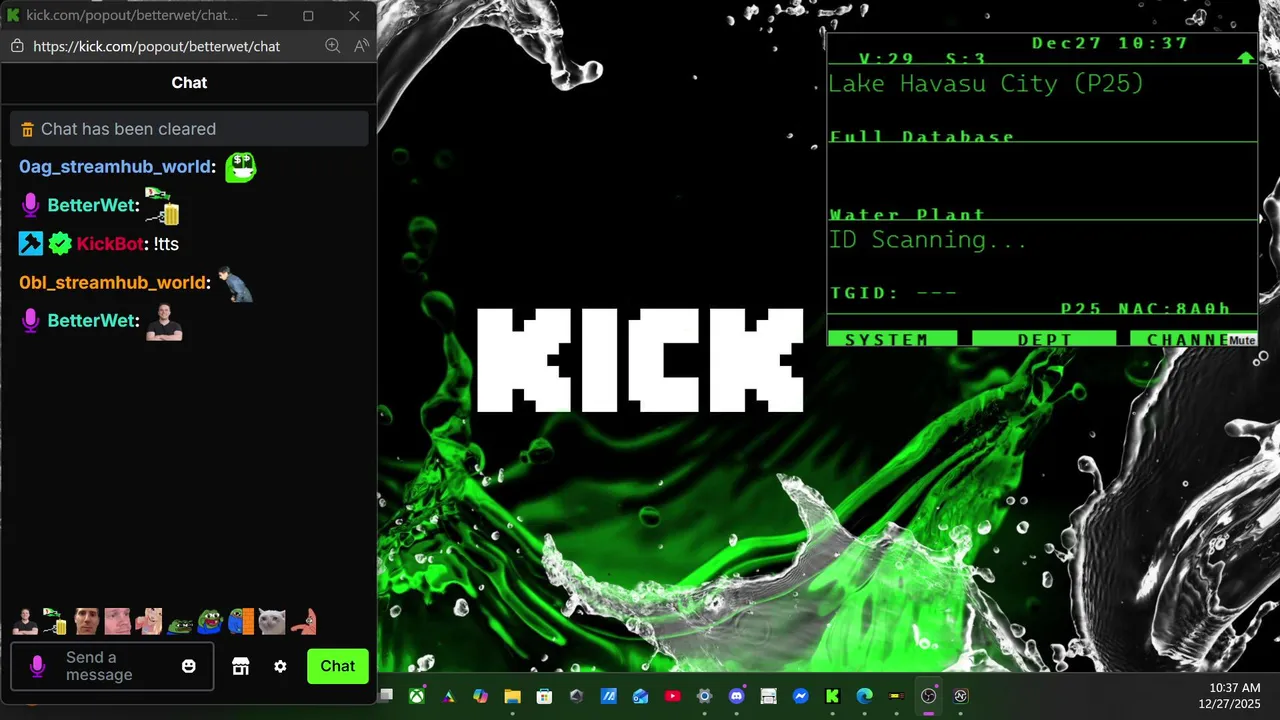Open 0bl_streamhub_world user profile
1280x720 pixels.
point(112,283)
